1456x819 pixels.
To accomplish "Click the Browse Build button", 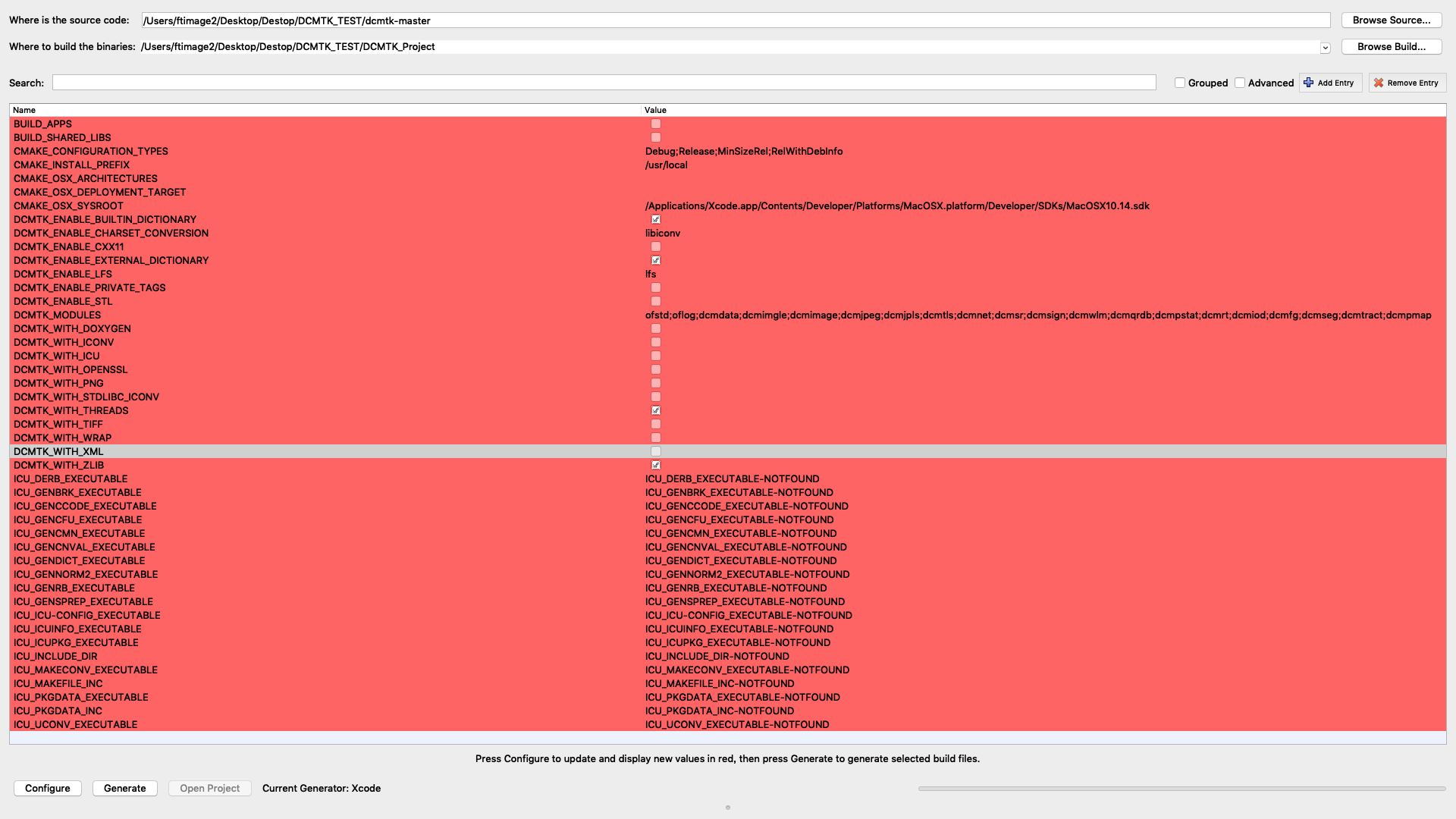I will point(1392,47).
